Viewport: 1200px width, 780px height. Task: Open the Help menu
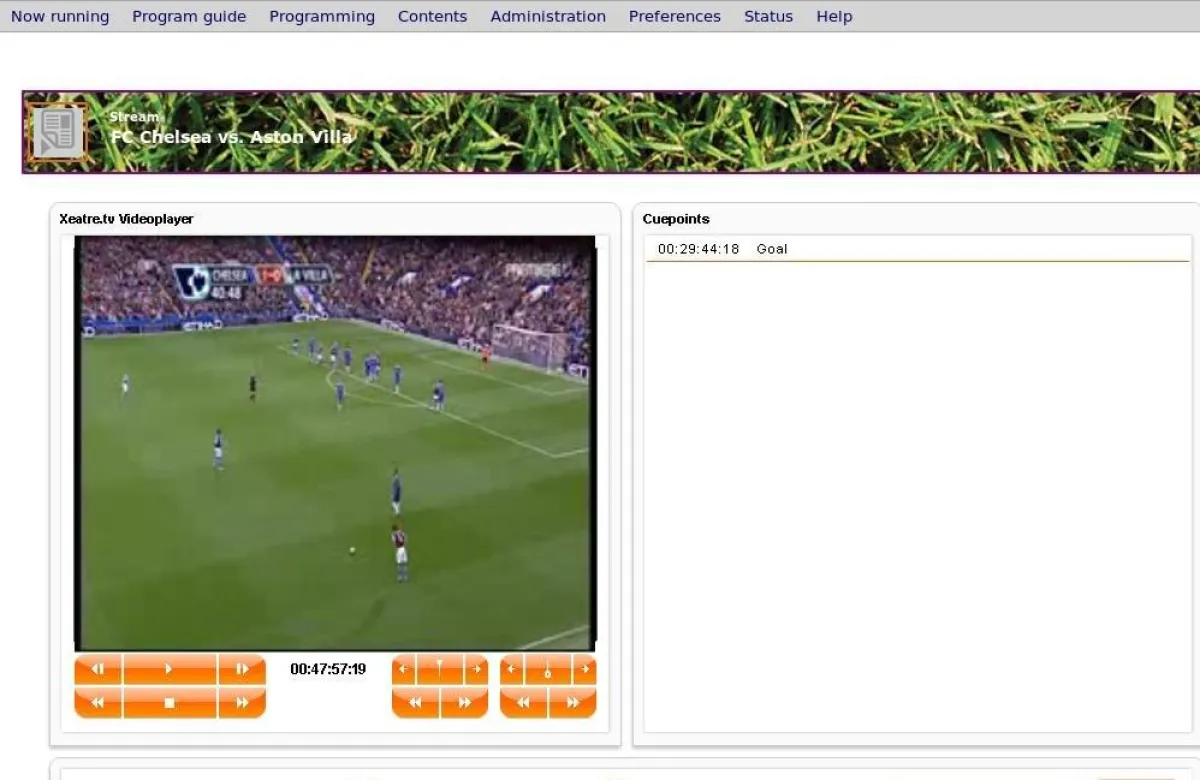pyautogui.click(x=833, y=16)
